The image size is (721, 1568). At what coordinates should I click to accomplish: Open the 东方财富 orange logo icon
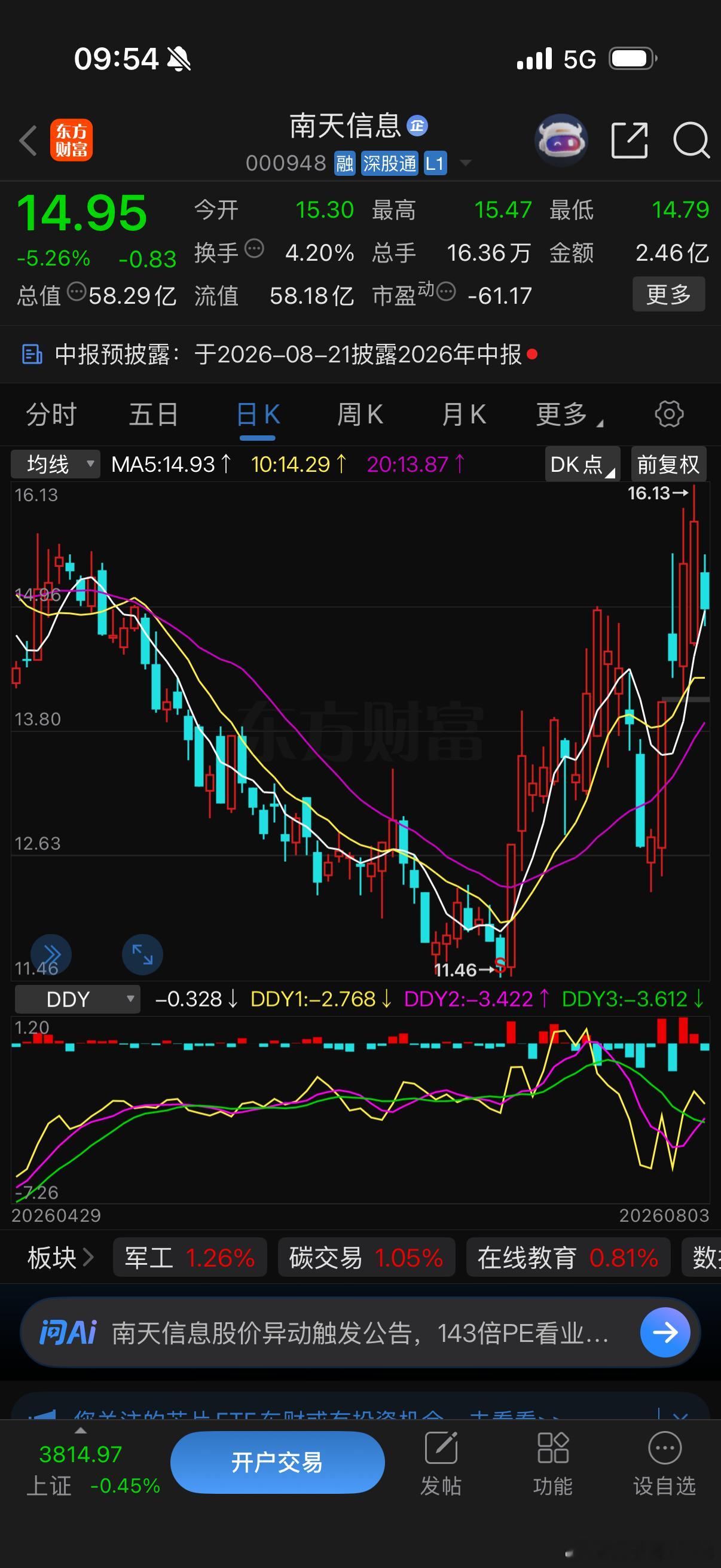coord(71,140)
